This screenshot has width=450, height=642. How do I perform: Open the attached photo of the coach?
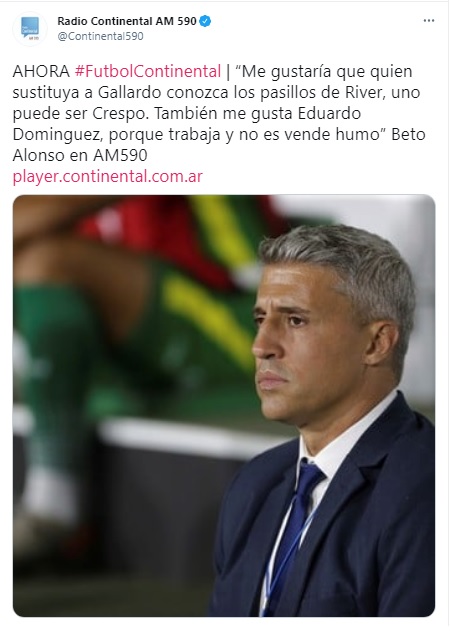pyautogui.click(x=224, y=405)
